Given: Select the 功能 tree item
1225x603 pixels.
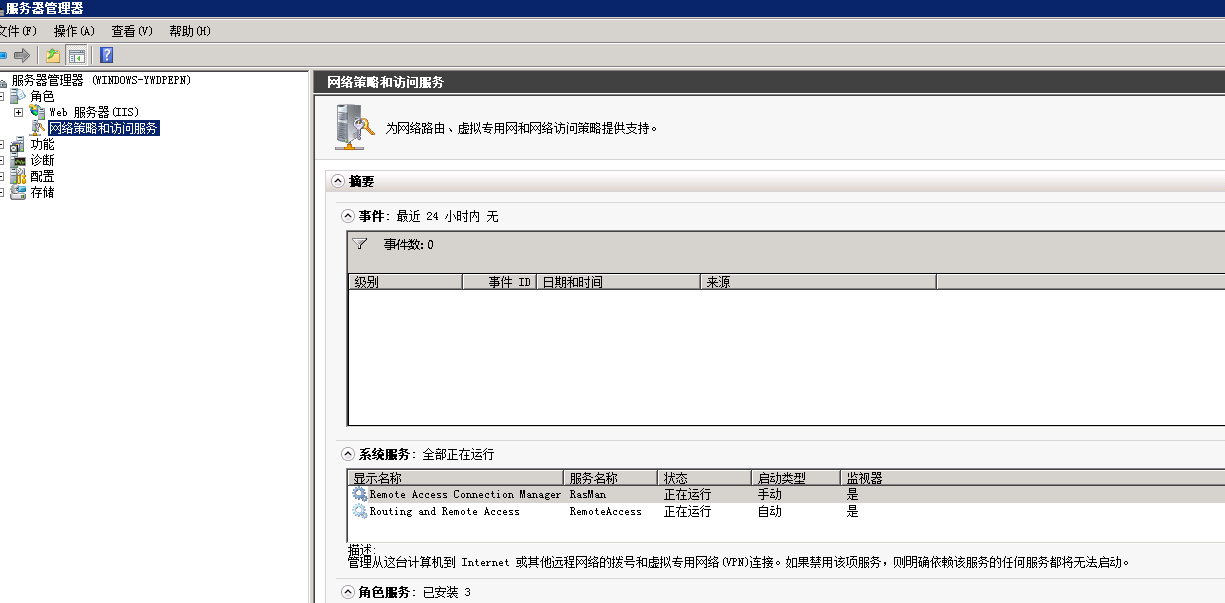Looking at the screenshot, I should 42,144.
